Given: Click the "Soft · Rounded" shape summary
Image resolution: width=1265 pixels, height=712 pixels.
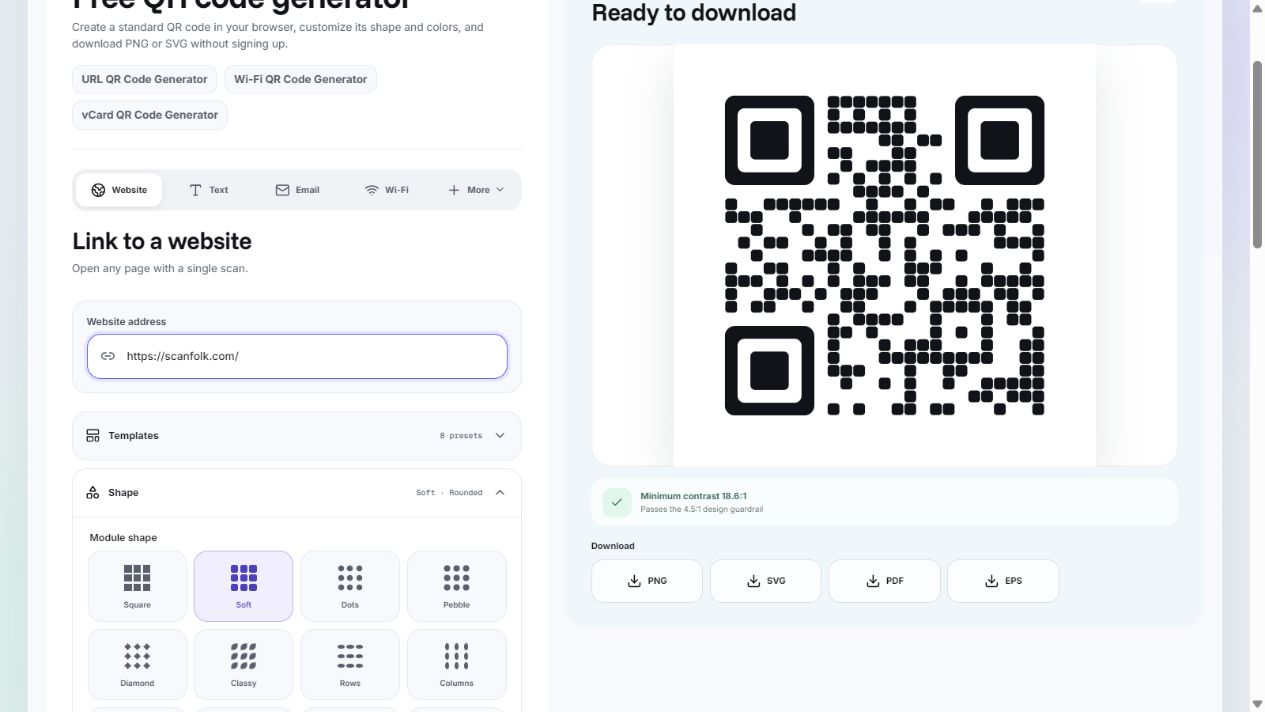Looking at the screenshot, I should point(449,493).
